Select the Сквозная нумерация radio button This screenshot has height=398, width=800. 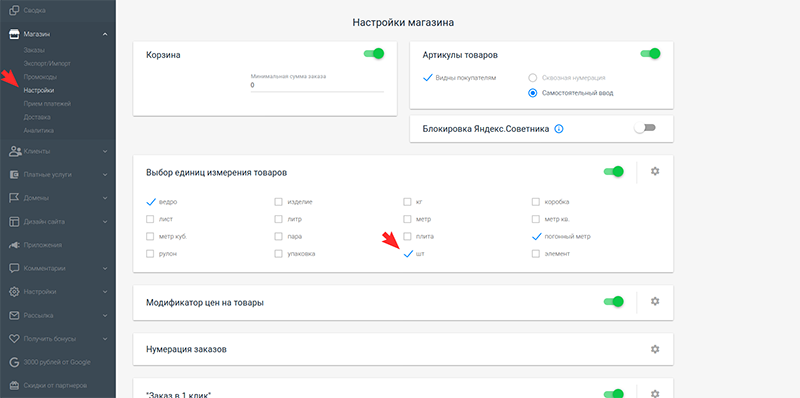coord(533,78)
